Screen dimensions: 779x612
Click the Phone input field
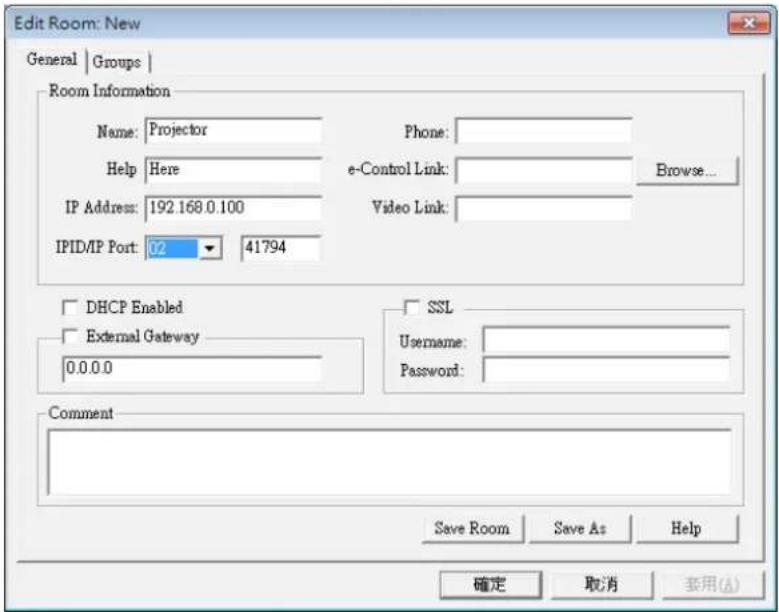point(544,131)
